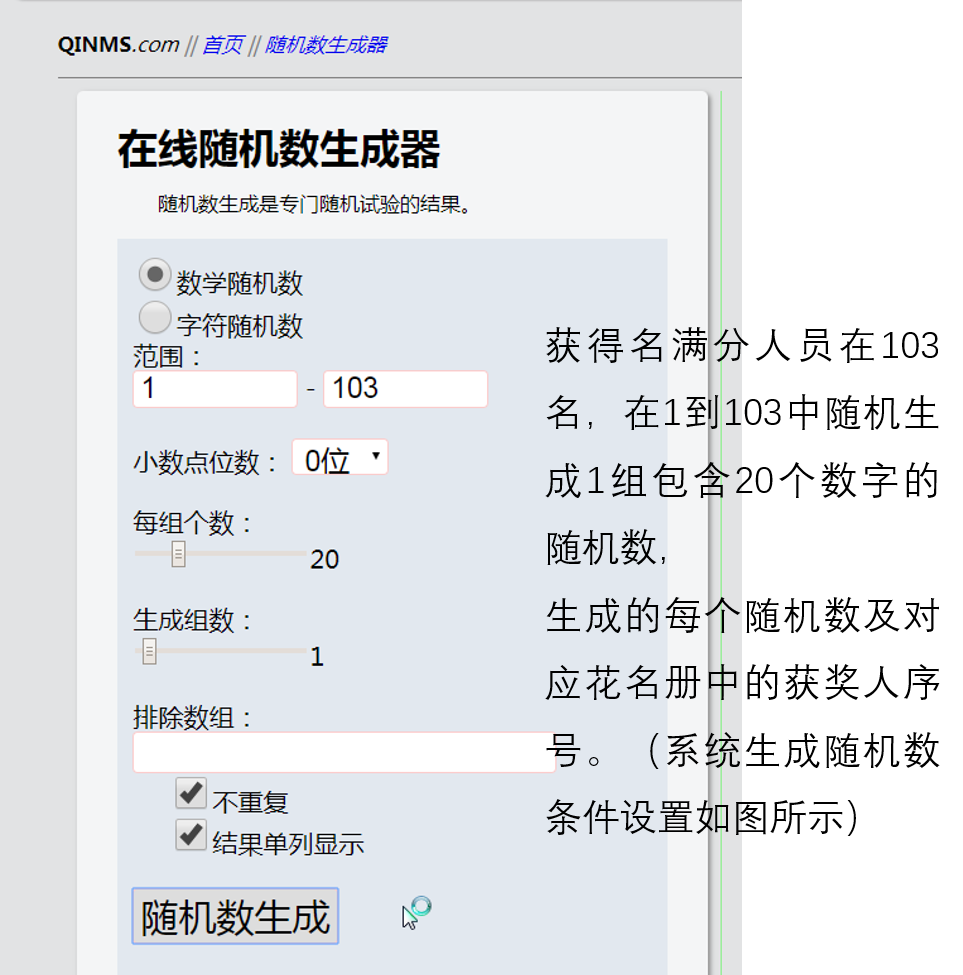Click the 排除数组 input field
The image size is (963, 975).
[344, 752]
